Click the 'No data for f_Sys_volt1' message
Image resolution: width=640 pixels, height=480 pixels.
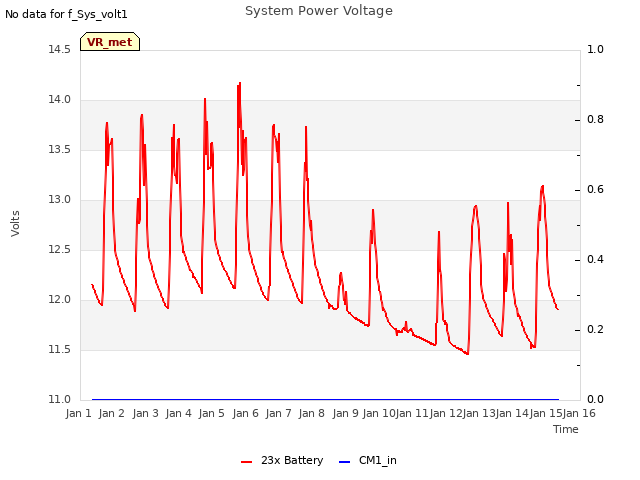pyautogui.click(x=66, y=14)
